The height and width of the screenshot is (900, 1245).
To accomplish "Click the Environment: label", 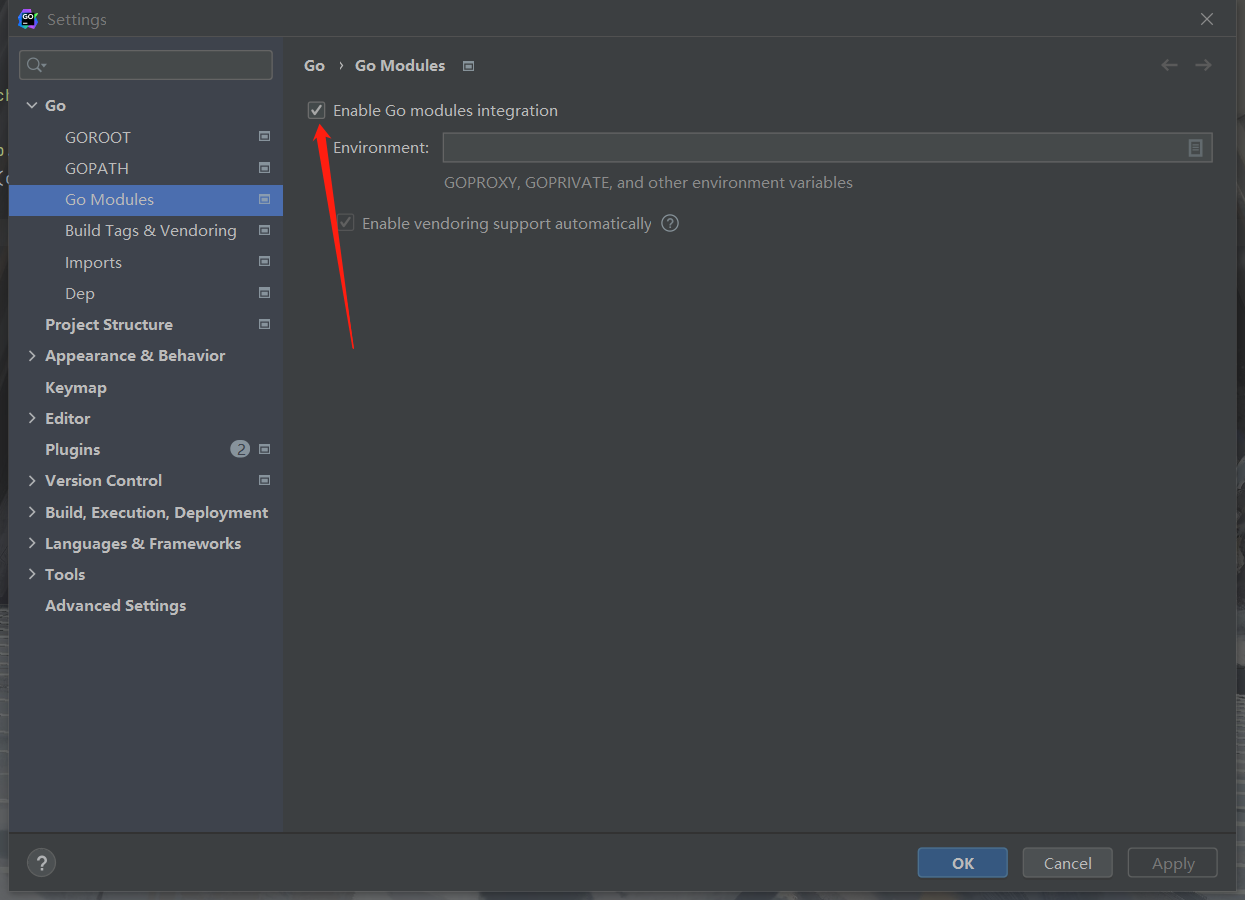I will [381, 147].
